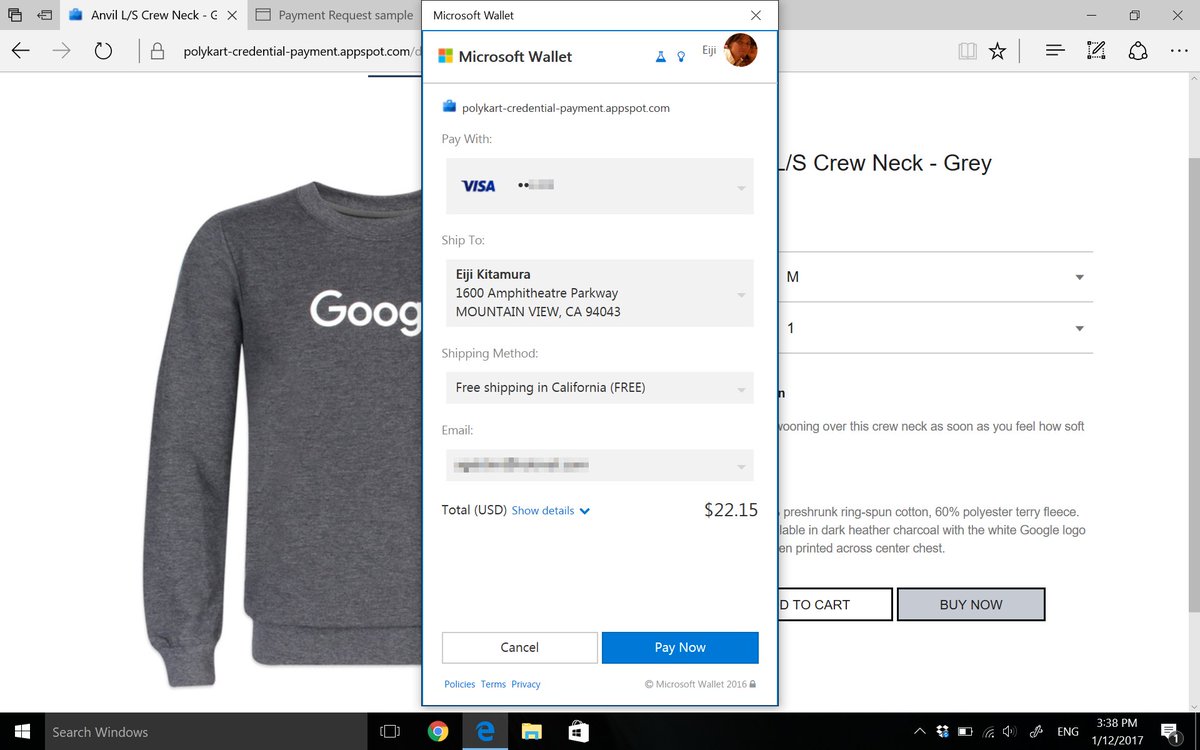
Task: Add page to favorites with star icon
Action: click(997, 51)
